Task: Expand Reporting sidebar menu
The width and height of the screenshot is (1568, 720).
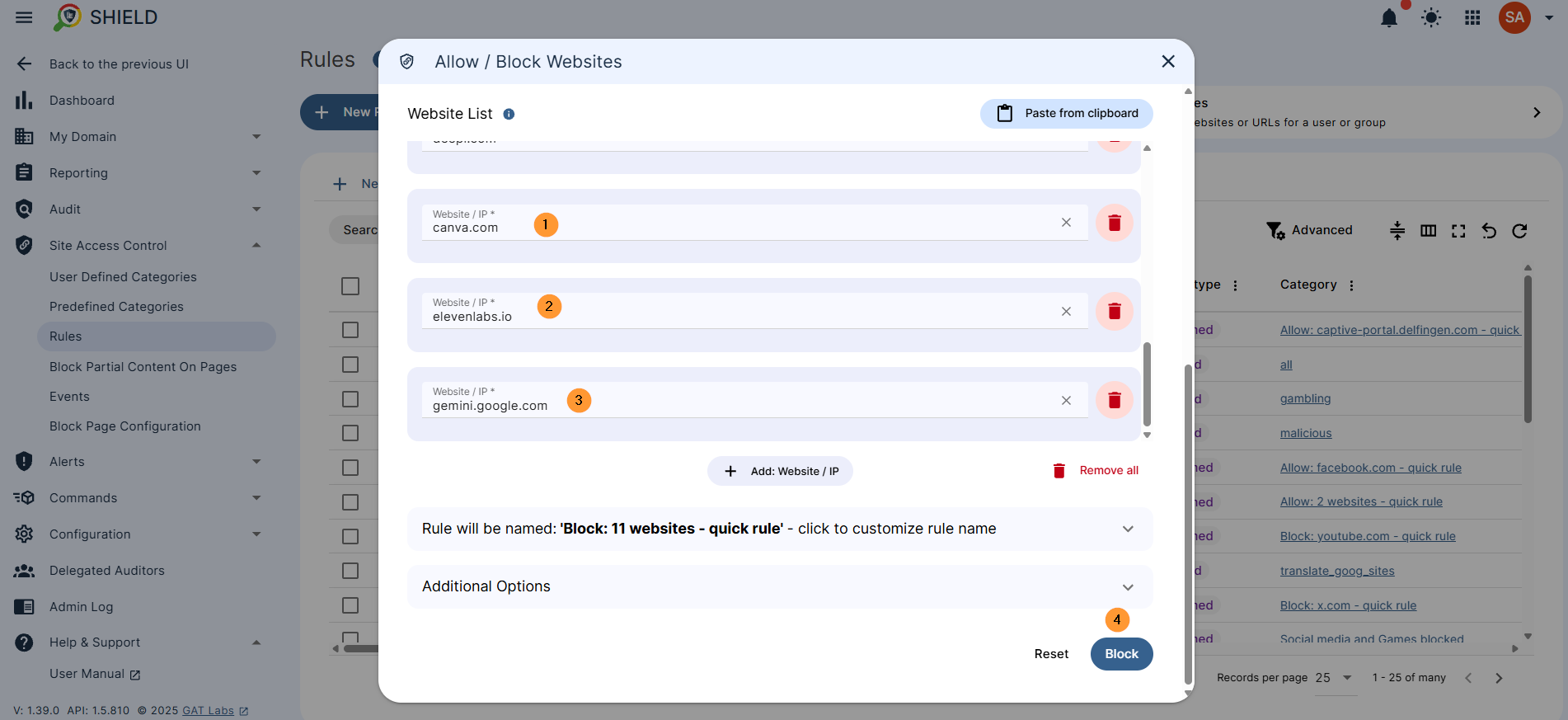Action: (x=256, y=173)
